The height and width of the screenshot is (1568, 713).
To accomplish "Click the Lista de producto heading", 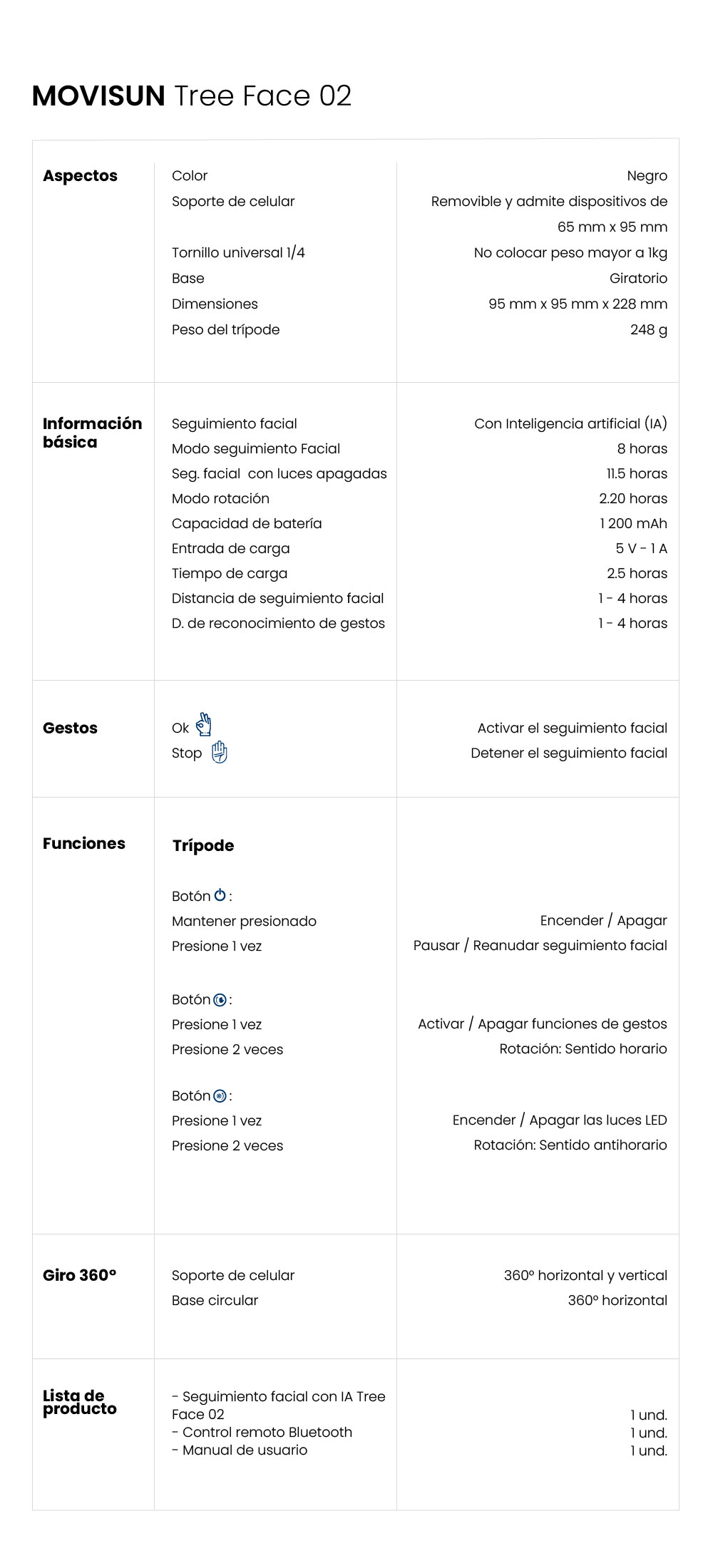I will [x=79, y=1402].
